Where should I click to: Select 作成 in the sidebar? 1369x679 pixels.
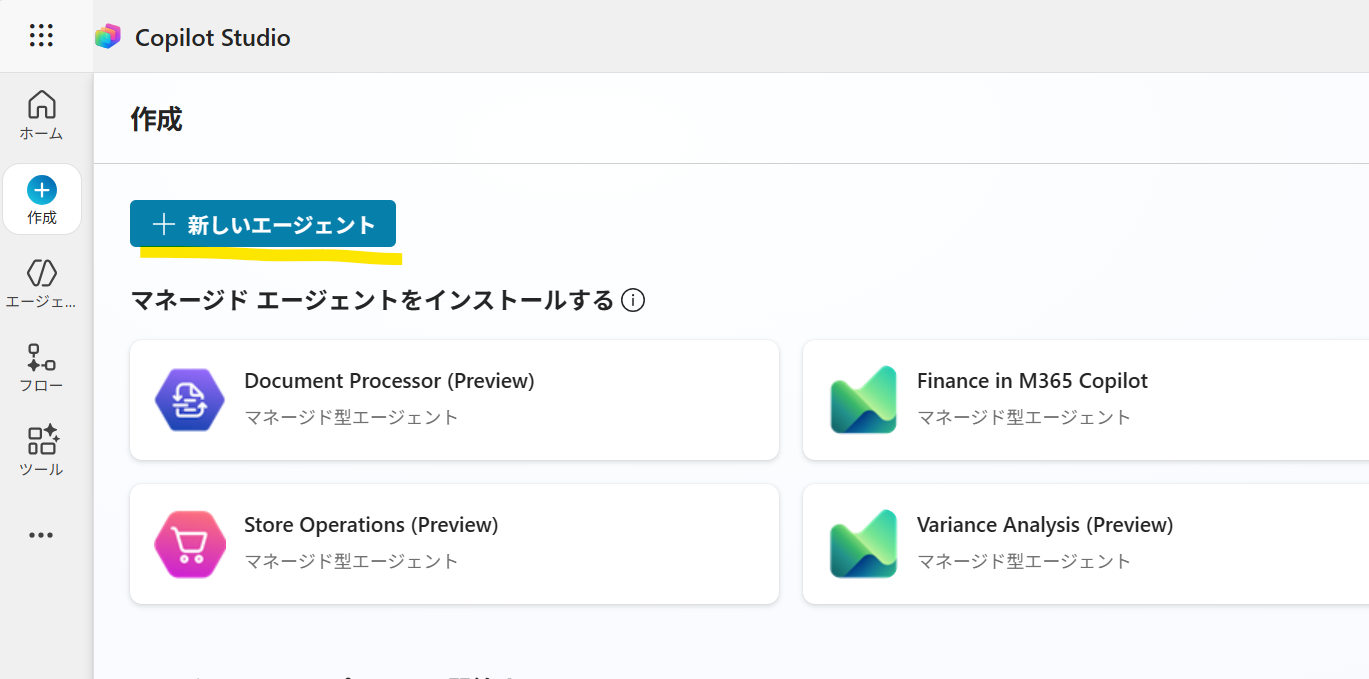click(x=42, y=200)
